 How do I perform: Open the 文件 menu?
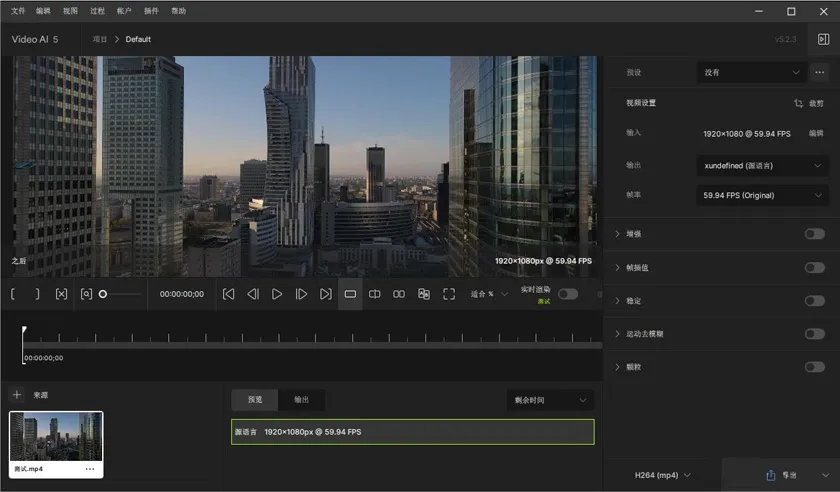click(x=18, y=11)
